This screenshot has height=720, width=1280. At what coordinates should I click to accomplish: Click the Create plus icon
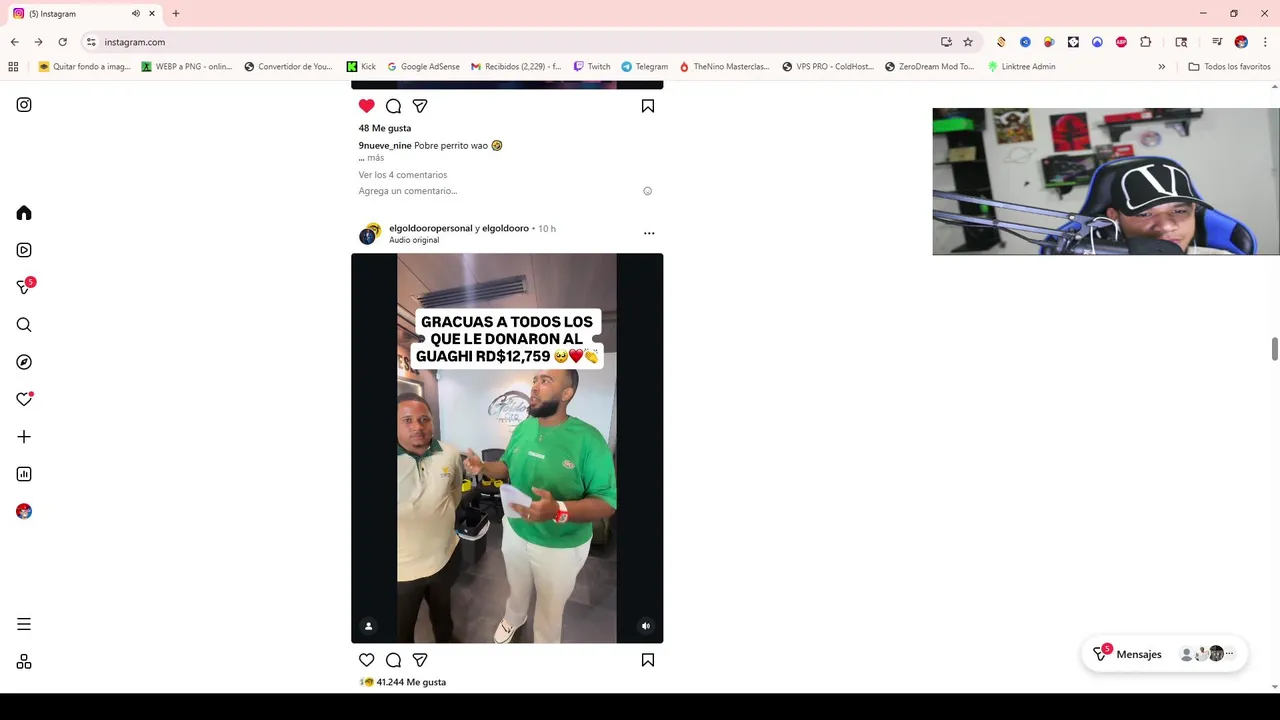pyautogui.click(x=24, y=437)
